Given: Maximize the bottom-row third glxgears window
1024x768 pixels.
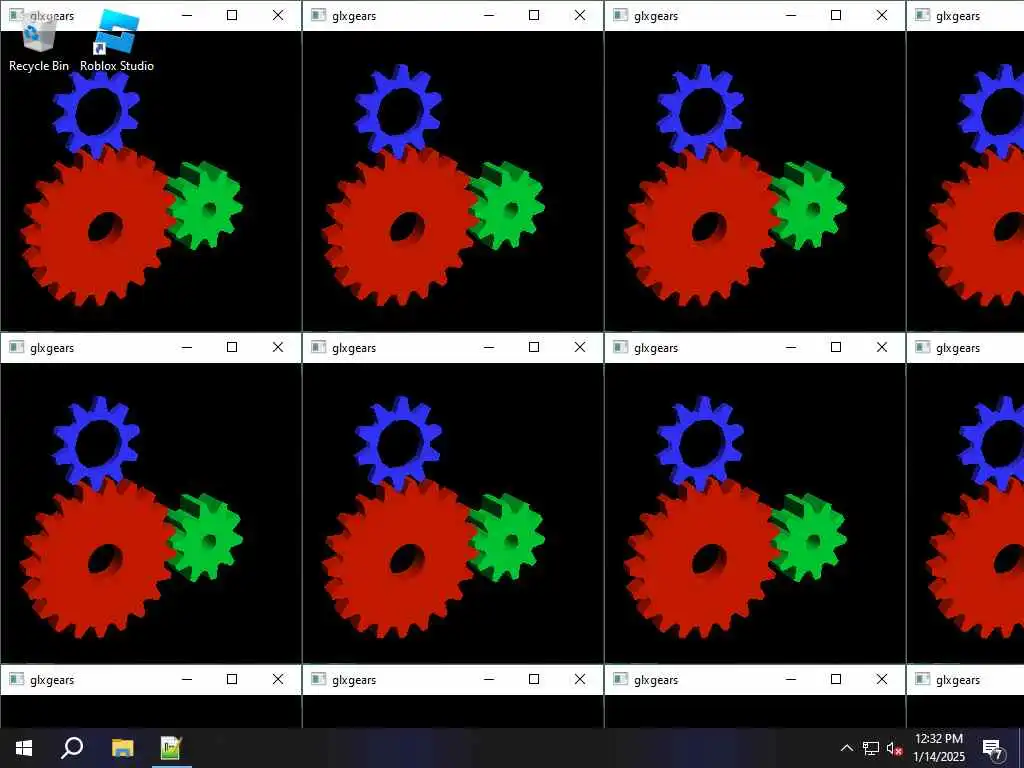Looking at the screenshot, I should [836, 679].
